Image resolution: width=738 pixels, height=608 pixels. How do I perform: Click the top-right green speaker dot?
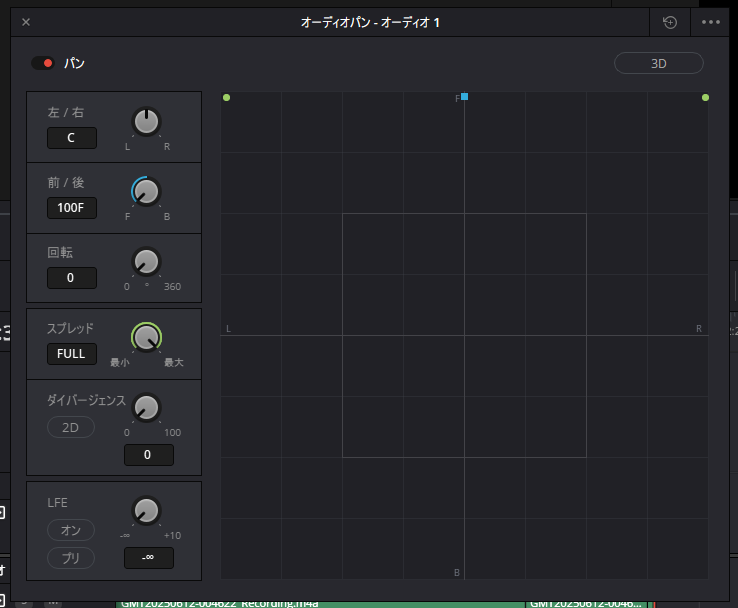click(705, 97)
